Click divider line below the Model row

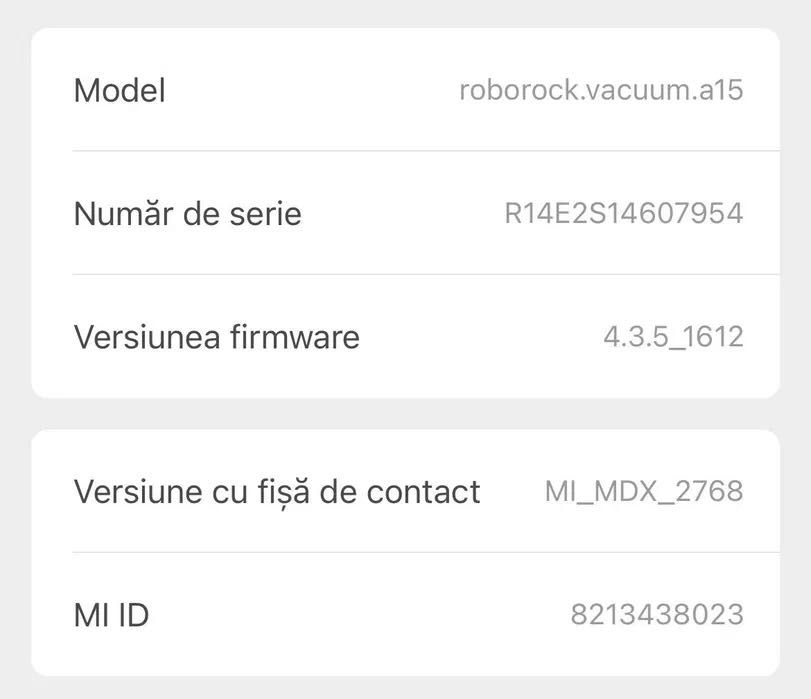pyautogui.click(x=425, y=151)
